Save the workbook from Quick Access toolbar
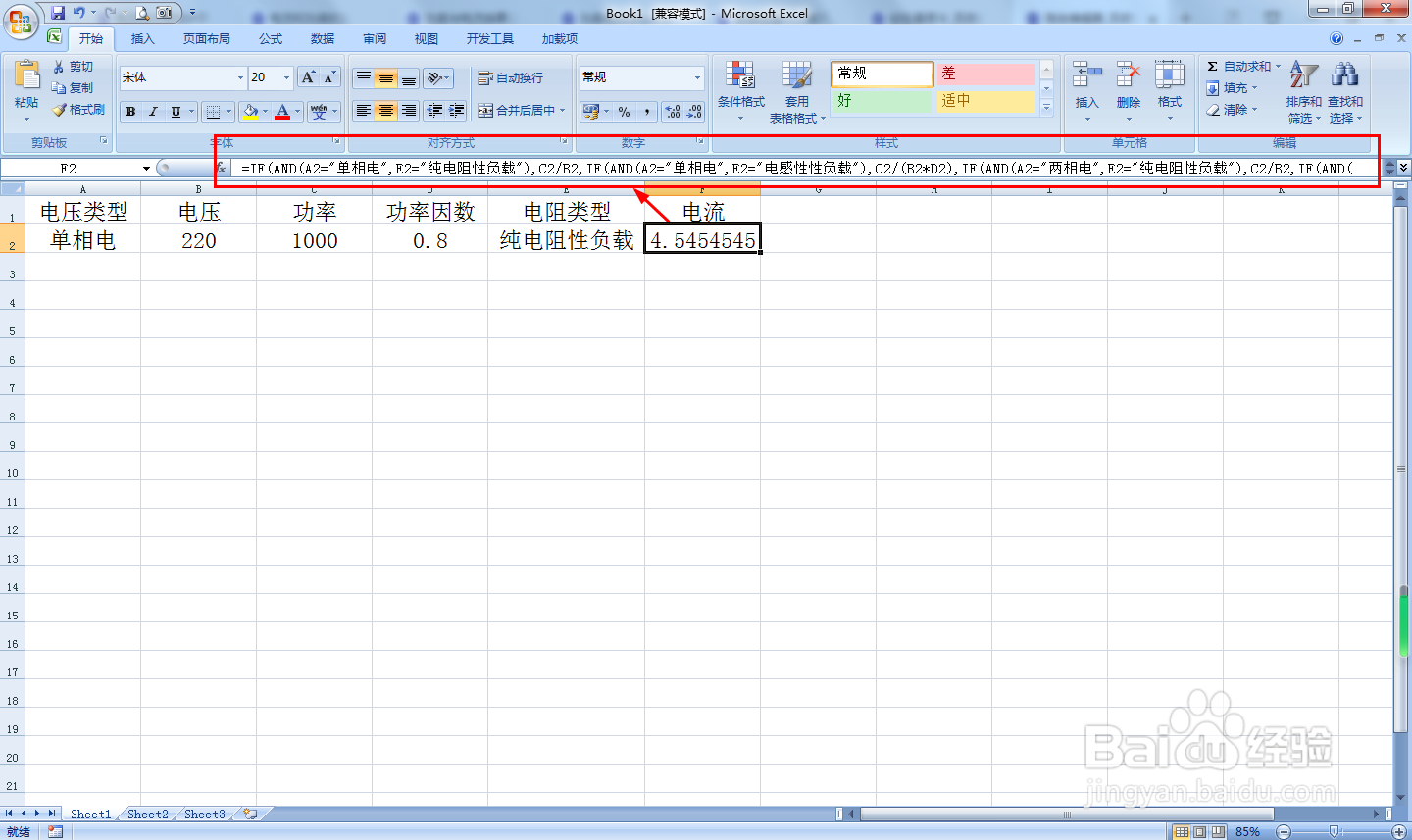Viewport: 1412px width, 840px height. tap(58, 13)
